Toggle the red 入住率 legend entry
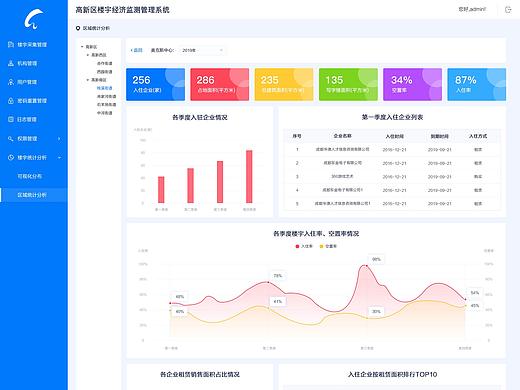This screenshot has height=390, width=520. click(x=304, y=246)
